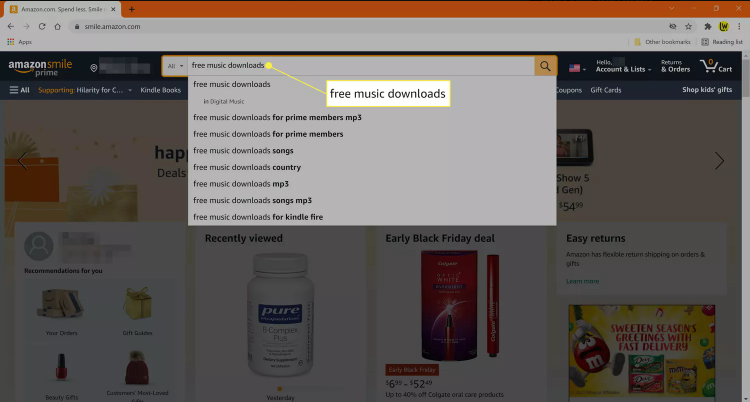
Task: Go back with browser back arrow
Action: 11,27
